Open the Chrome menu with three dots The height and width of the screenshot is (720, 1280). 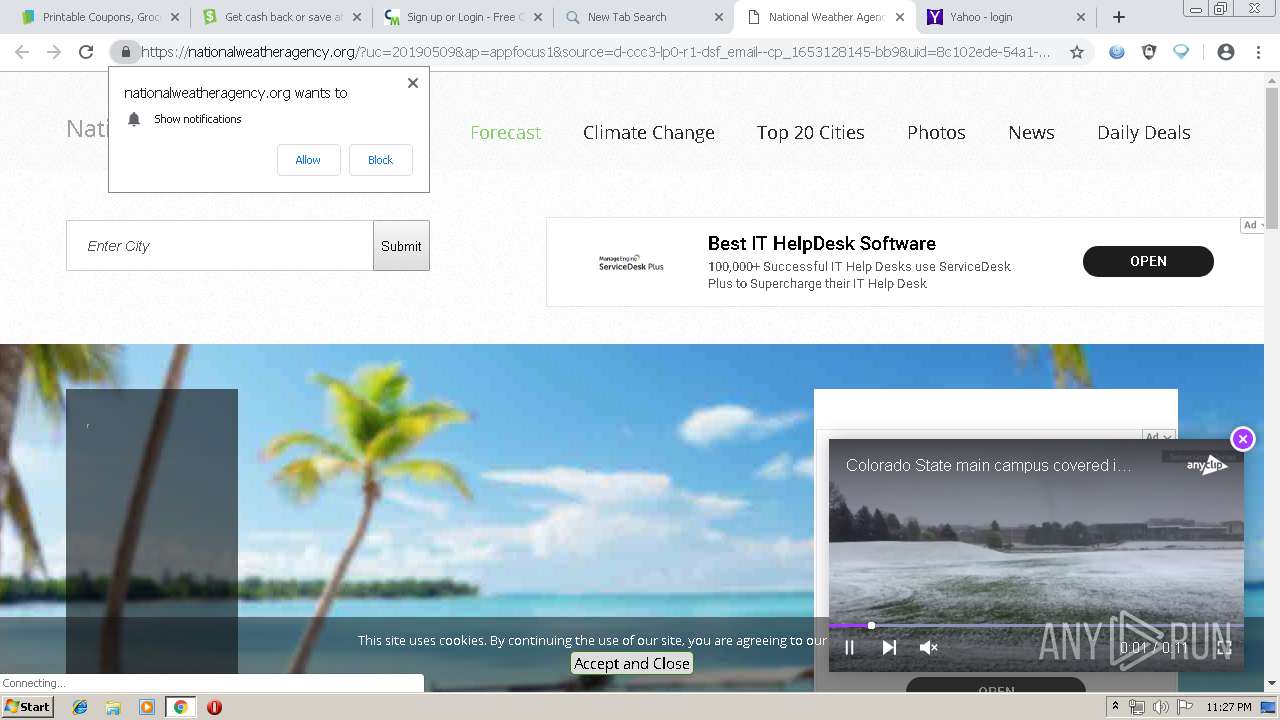click(x=1258, y=52)
